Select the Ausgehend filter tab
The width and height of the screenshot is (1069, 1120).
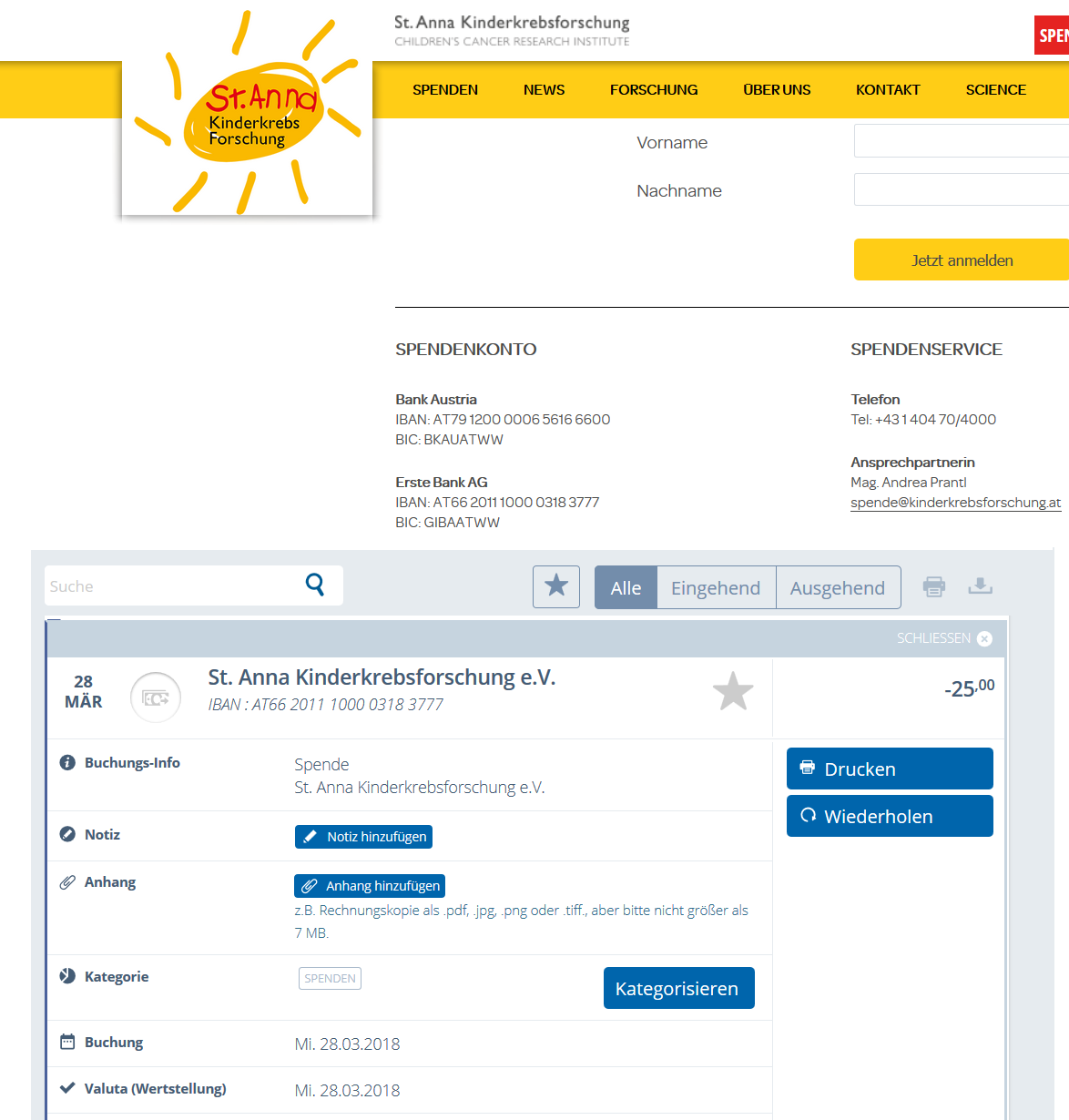click(x=838, y=587)
